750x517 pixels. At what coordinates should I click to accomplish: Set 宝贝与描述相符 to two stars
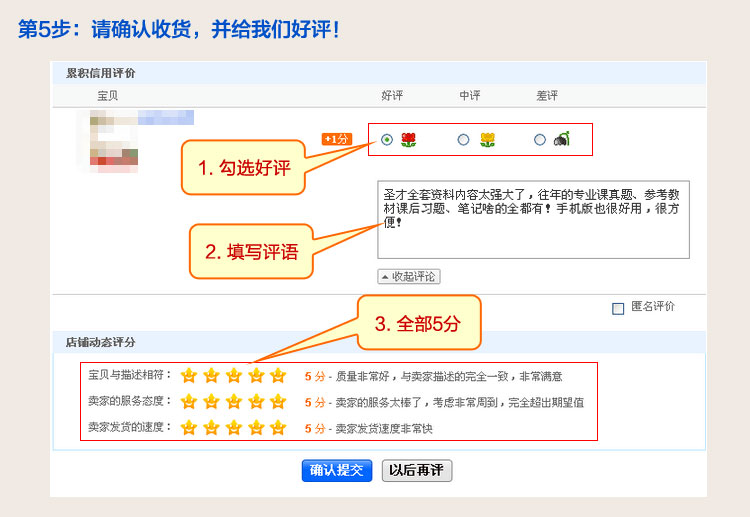(x=211, y=375)
